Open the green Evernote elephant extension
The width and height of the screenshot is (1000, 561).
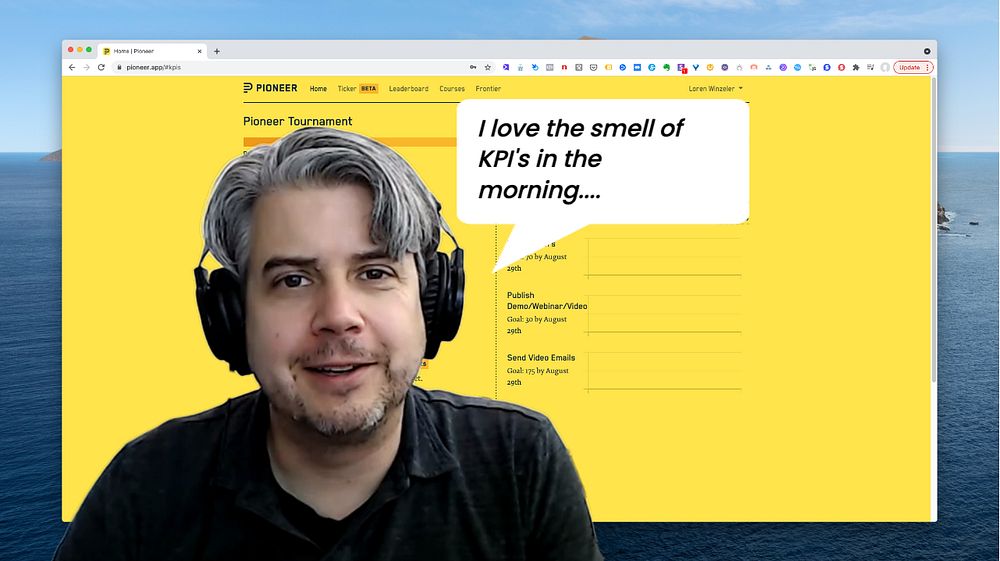click(x=666, y=67)
